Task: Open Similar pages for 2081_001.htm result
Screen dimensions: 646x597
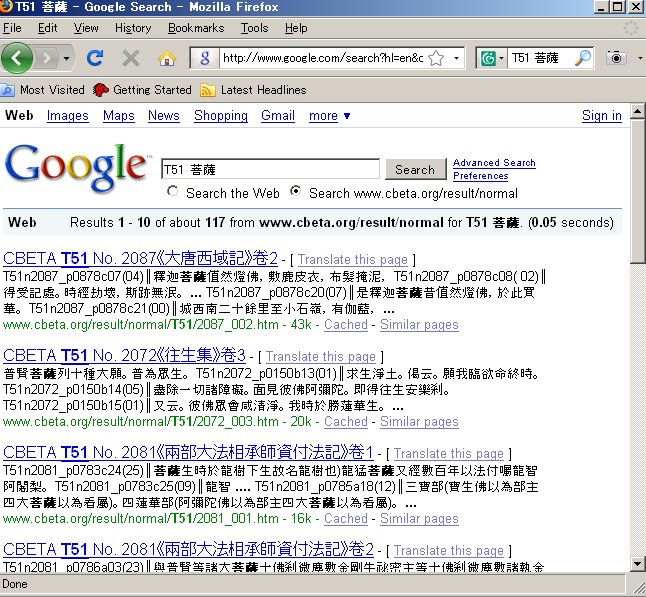Action: click(x=419, y=519)
